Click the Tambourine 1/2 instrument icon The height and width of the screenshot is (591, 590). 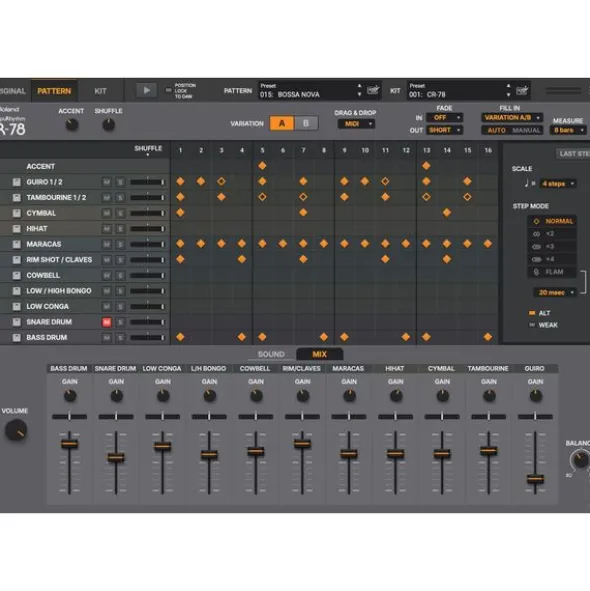pos(16,198)
